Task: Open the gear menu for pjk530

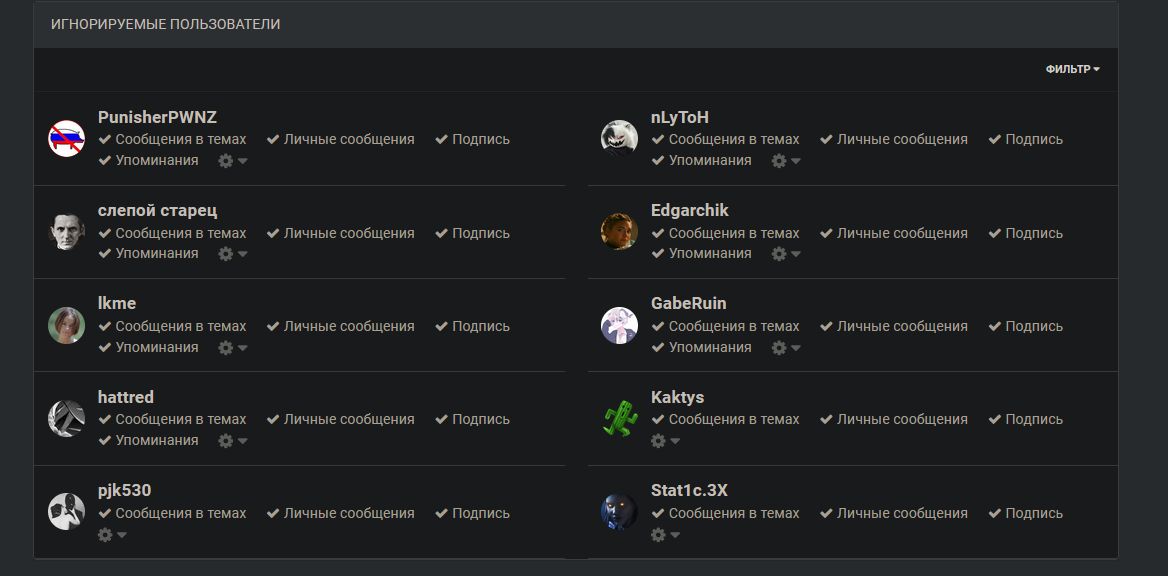Action: tap(111, 535)
